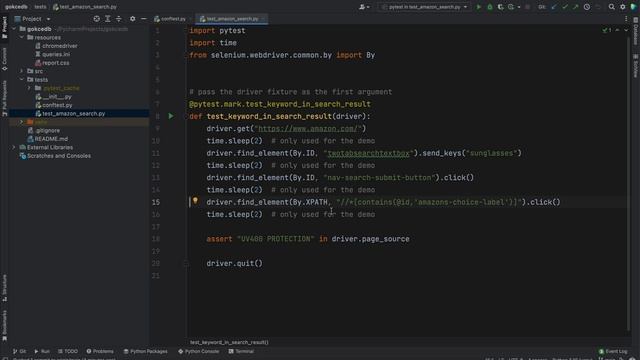The width and height of the screenshot is (640, 360).
Task: Run with coverage icon in toolbar
Action: tap(500, 7)
